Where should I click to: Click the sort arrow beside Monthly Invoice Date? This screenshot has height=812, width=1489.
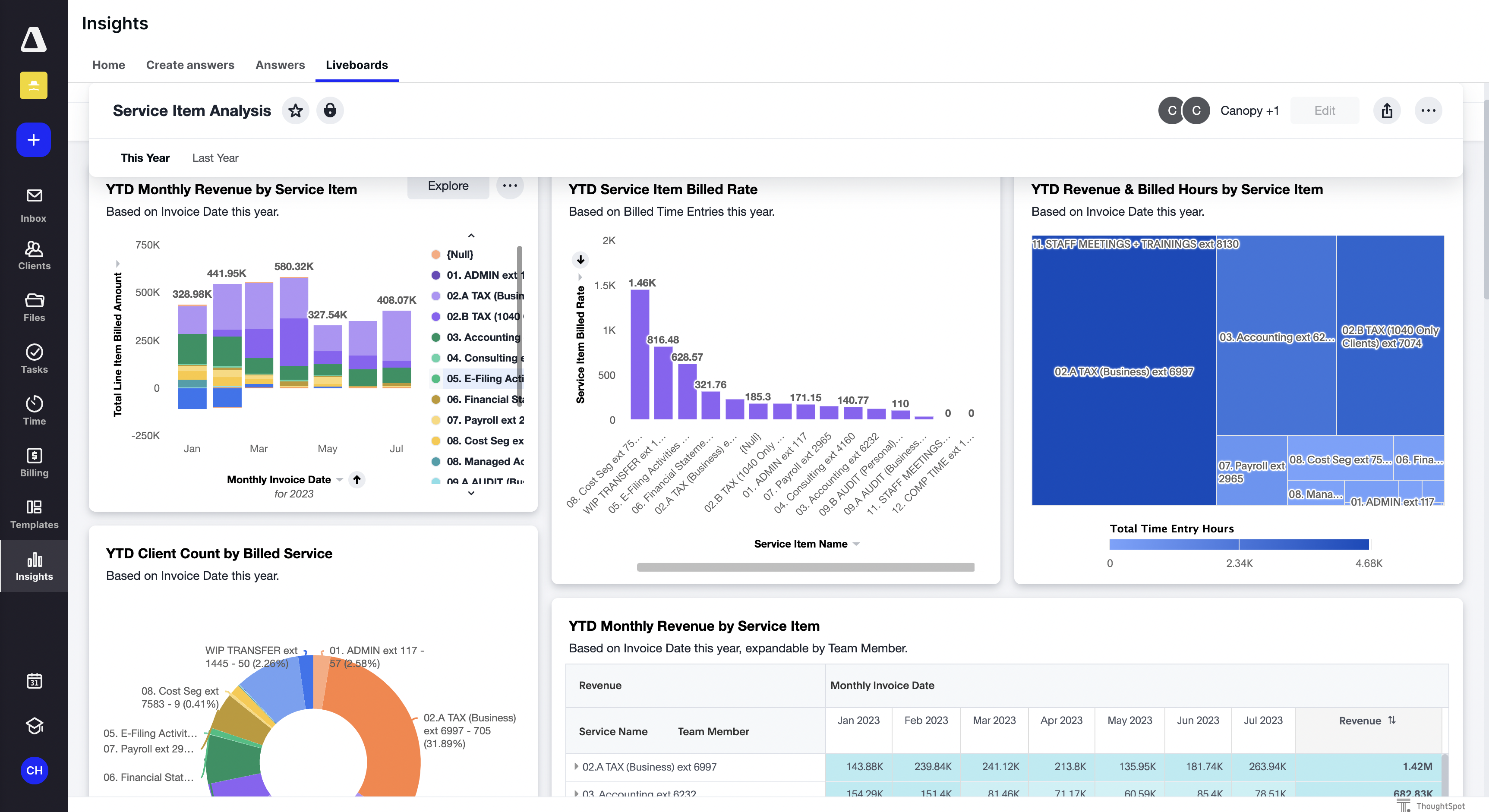pyautogui.click(x=356, y=480)
